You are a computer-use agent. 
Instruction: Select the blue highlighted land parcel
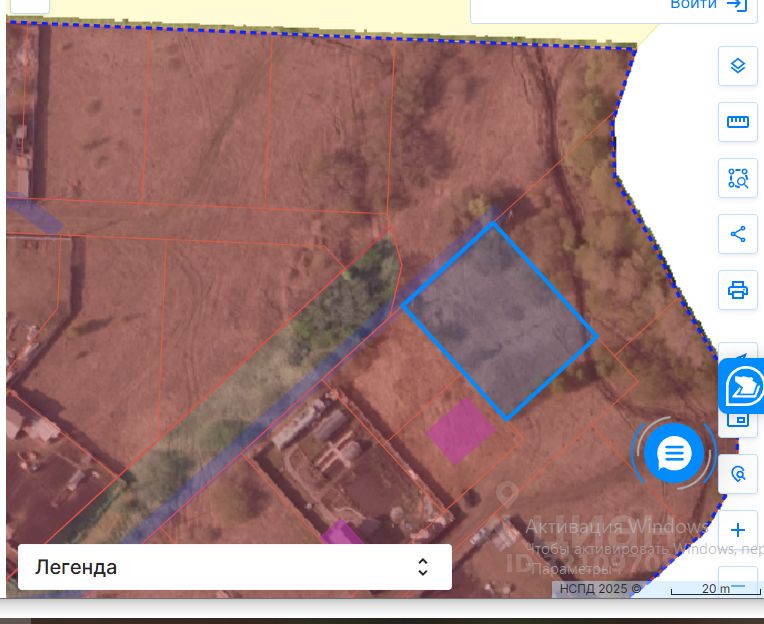(x=500, y=321)
